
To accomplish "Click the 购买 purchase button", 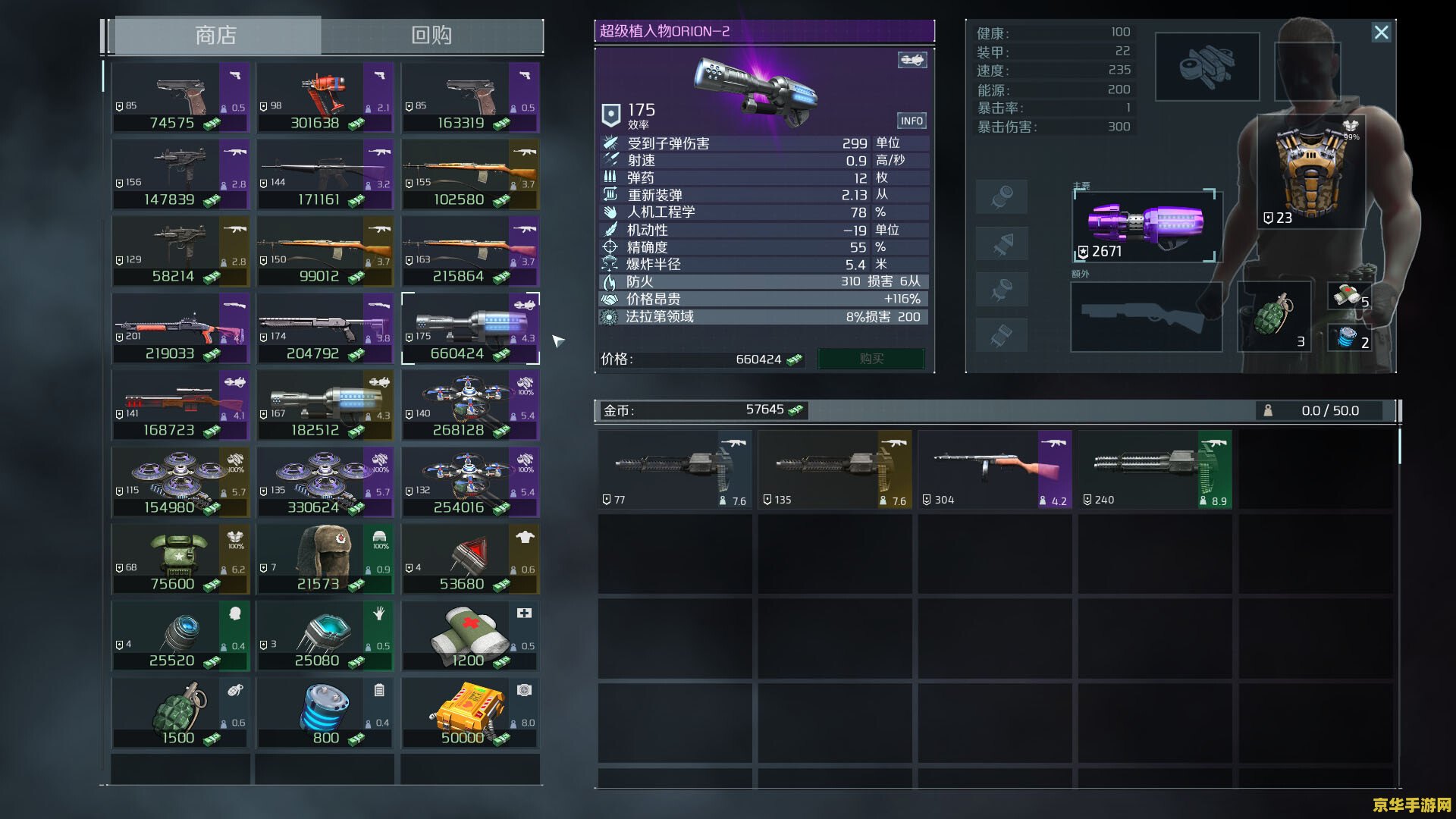I will (x=871, y=359).
